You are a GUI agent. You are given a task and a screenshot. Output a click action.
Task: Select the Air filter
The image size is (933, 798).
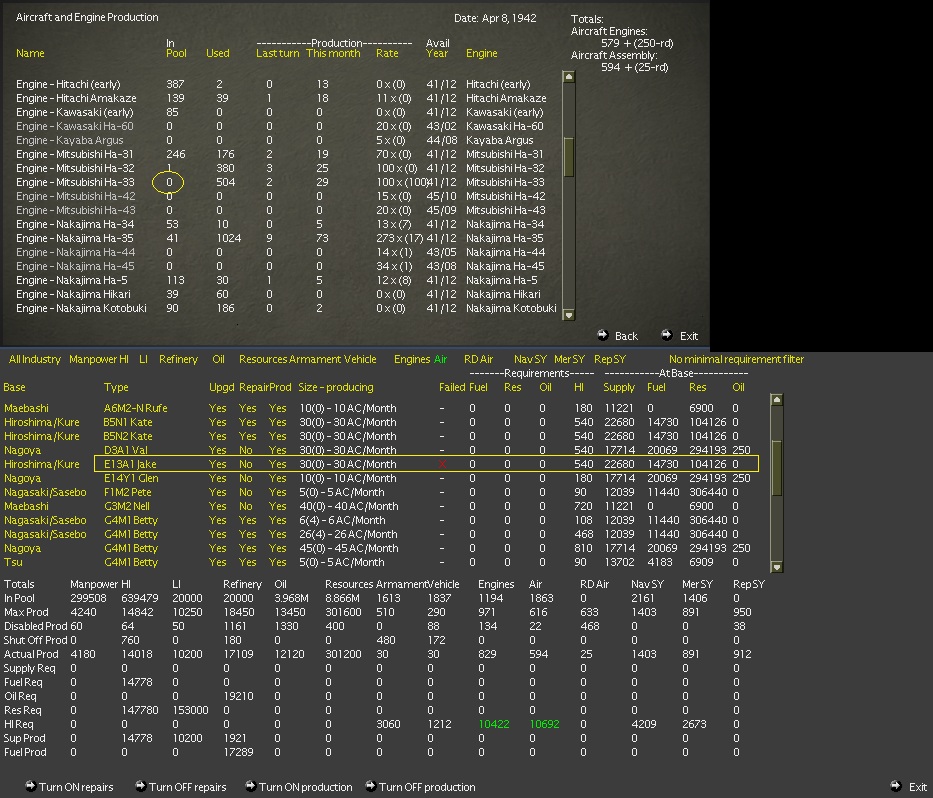point(440,359)
